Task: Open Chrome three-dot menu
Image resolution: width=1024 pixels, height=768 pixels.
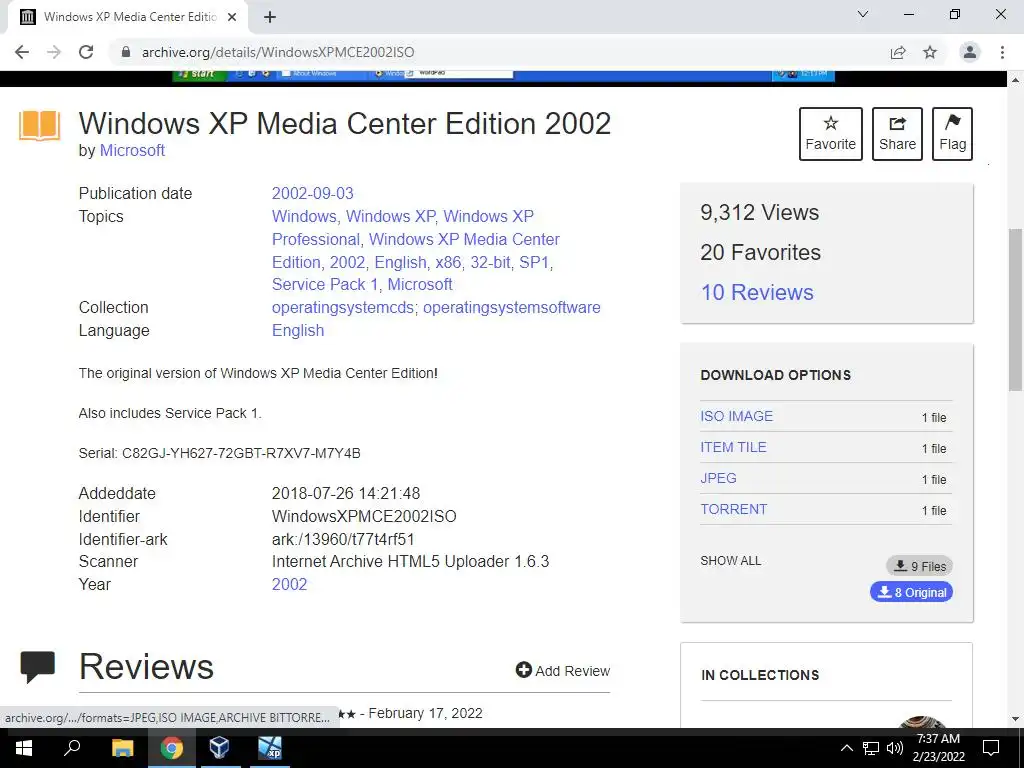Action: click(1002, 52)
